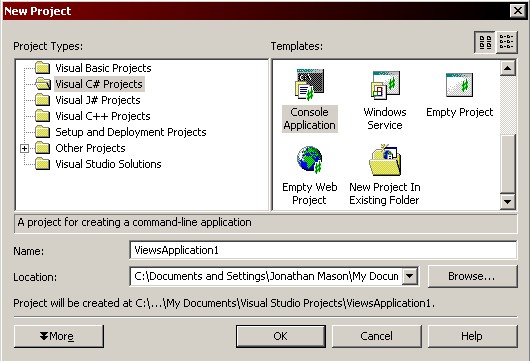530x361 pixels.
Task: Select the Console Application template icon
Action: (x=310, y=84)
